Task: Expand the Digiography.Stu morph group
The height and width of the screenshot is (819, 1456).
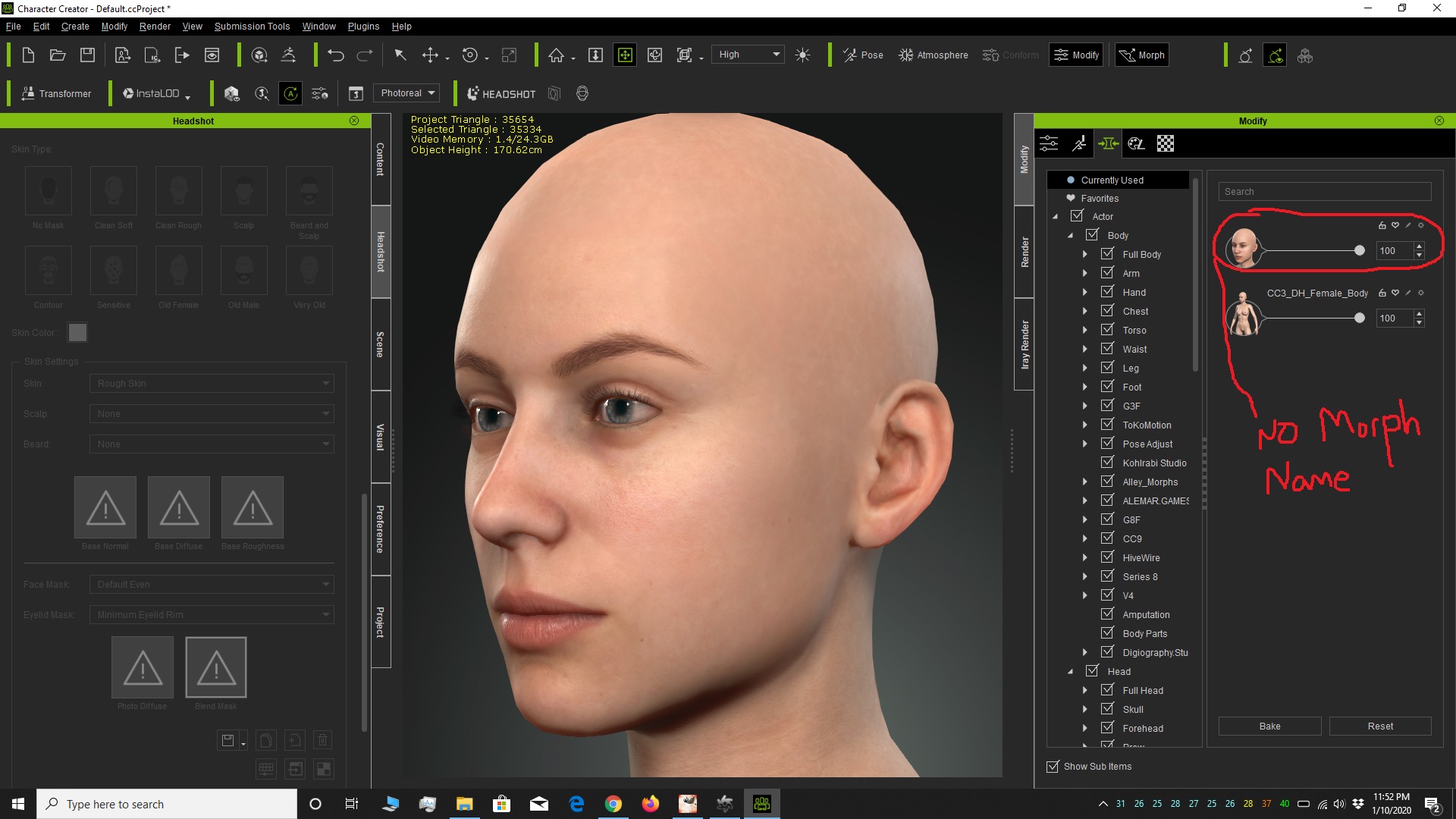Action: [x=1085, y=652]
